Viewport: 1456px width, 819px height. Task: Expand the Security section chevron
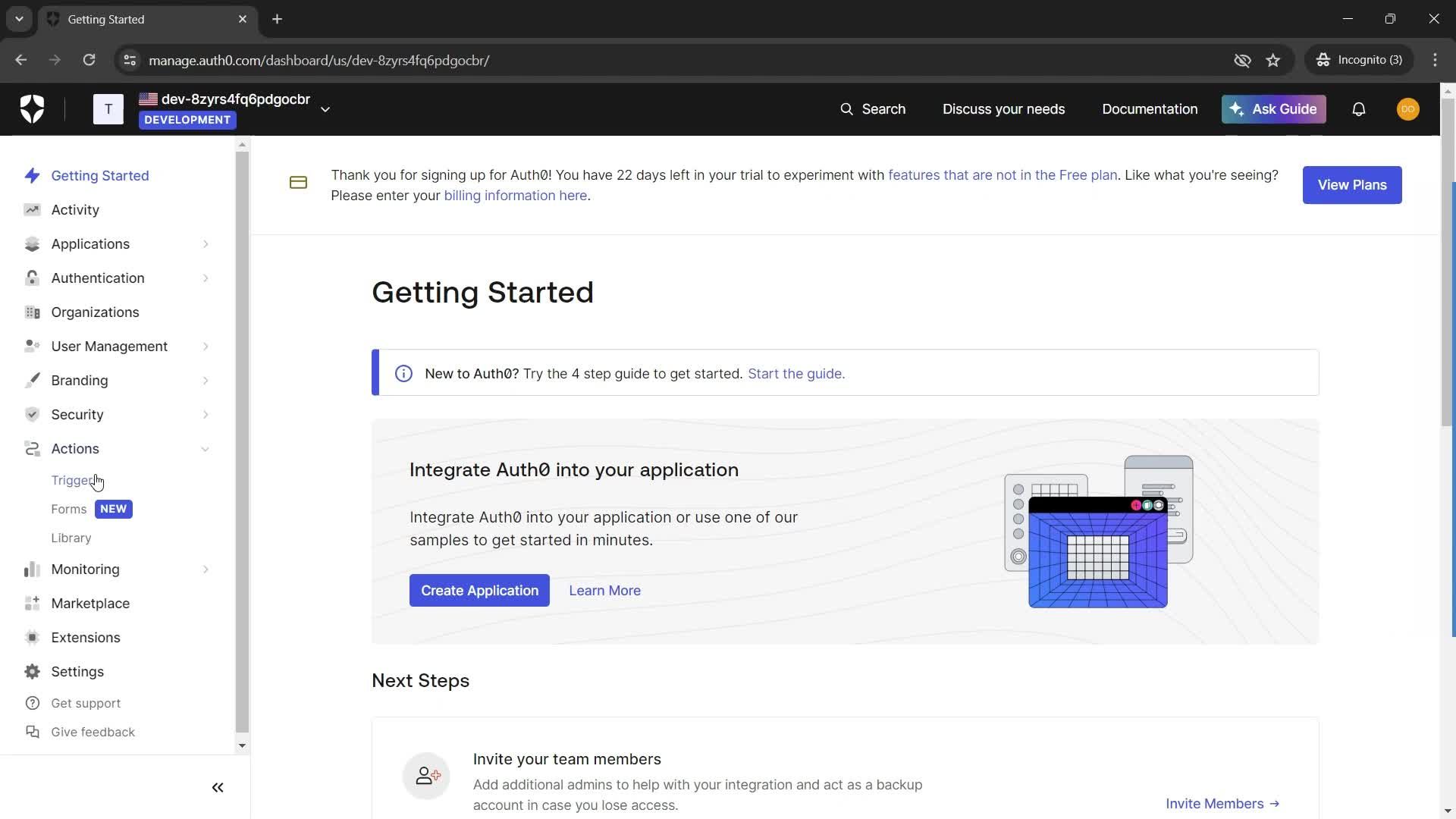coord(206,415)
